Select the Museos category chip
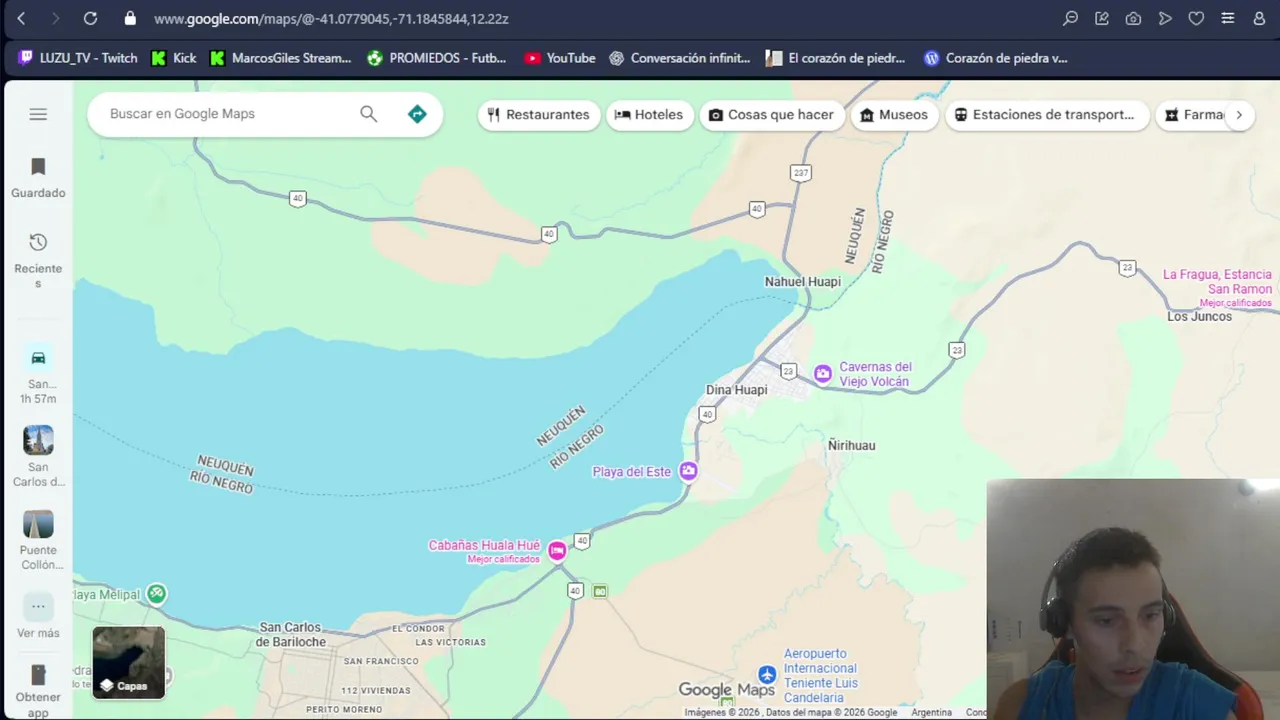The image size is (1280, 720). pyautogui.click(x=894, y=115)
